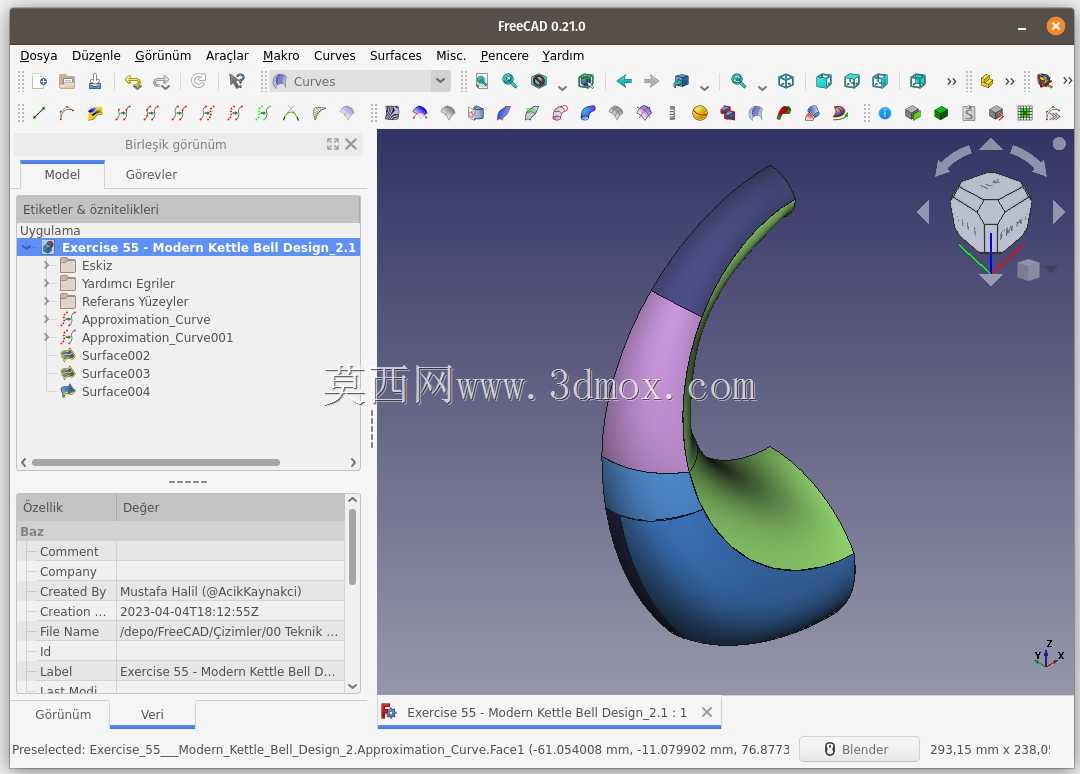
Task: Click the green grid icon
Action: tap(1025, 113)
